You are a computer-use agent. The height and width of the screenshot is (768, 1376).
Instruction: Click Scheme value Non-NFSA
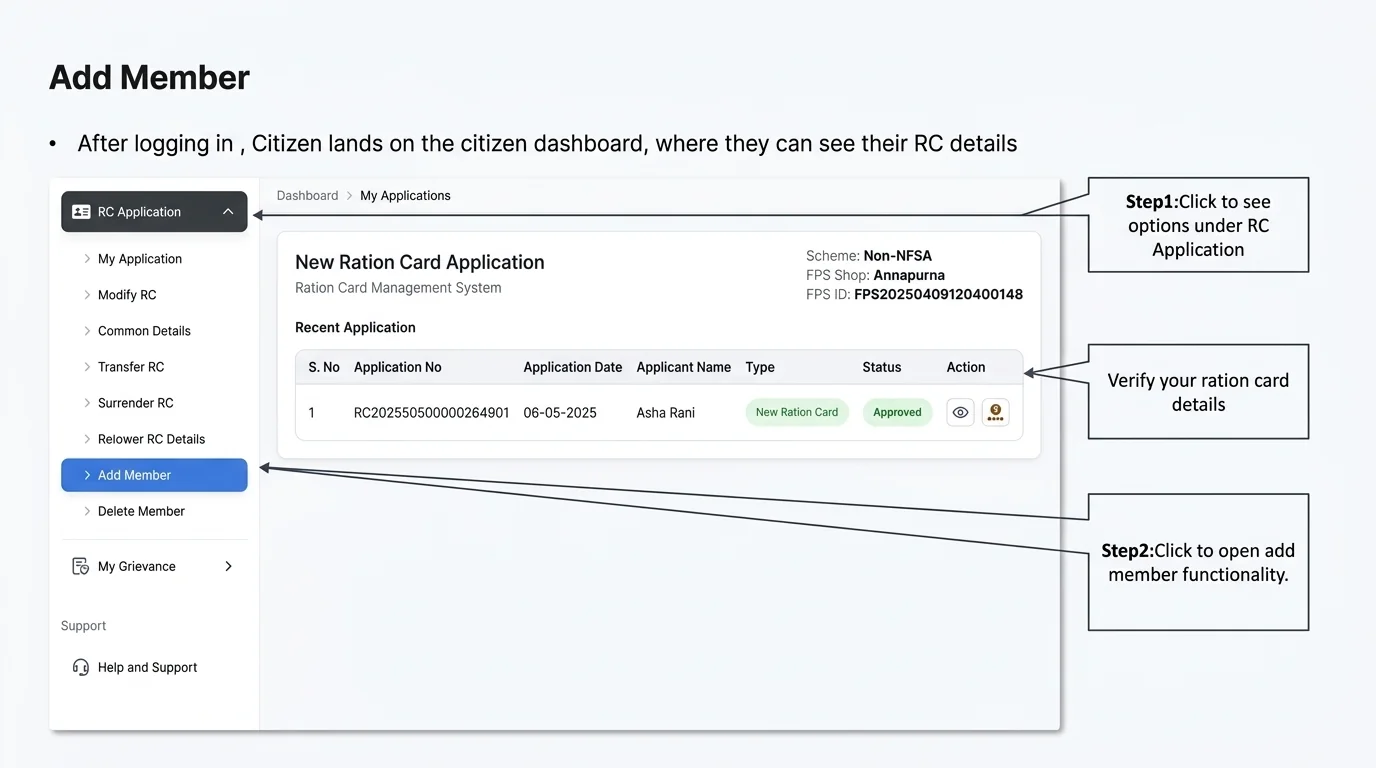(x=898, y=255)
